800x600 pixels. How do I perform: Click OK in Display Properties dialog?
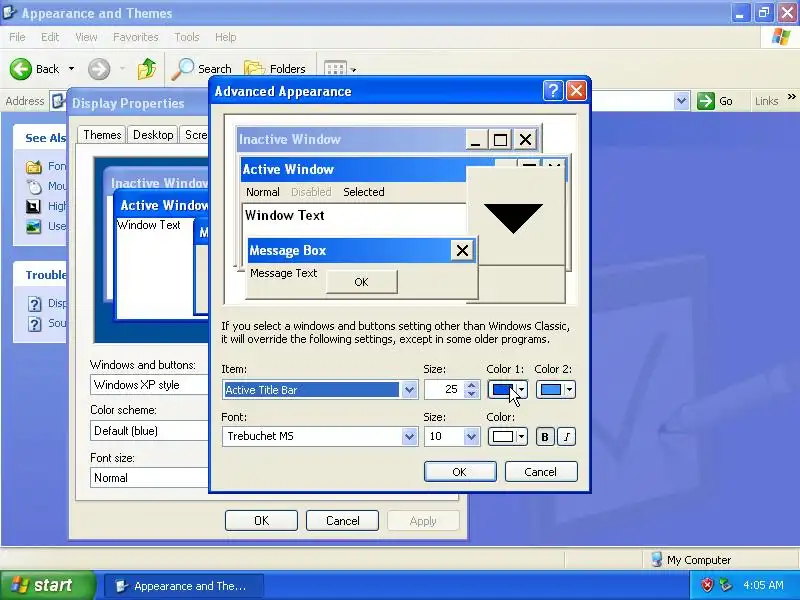click(x=261, y=521)
